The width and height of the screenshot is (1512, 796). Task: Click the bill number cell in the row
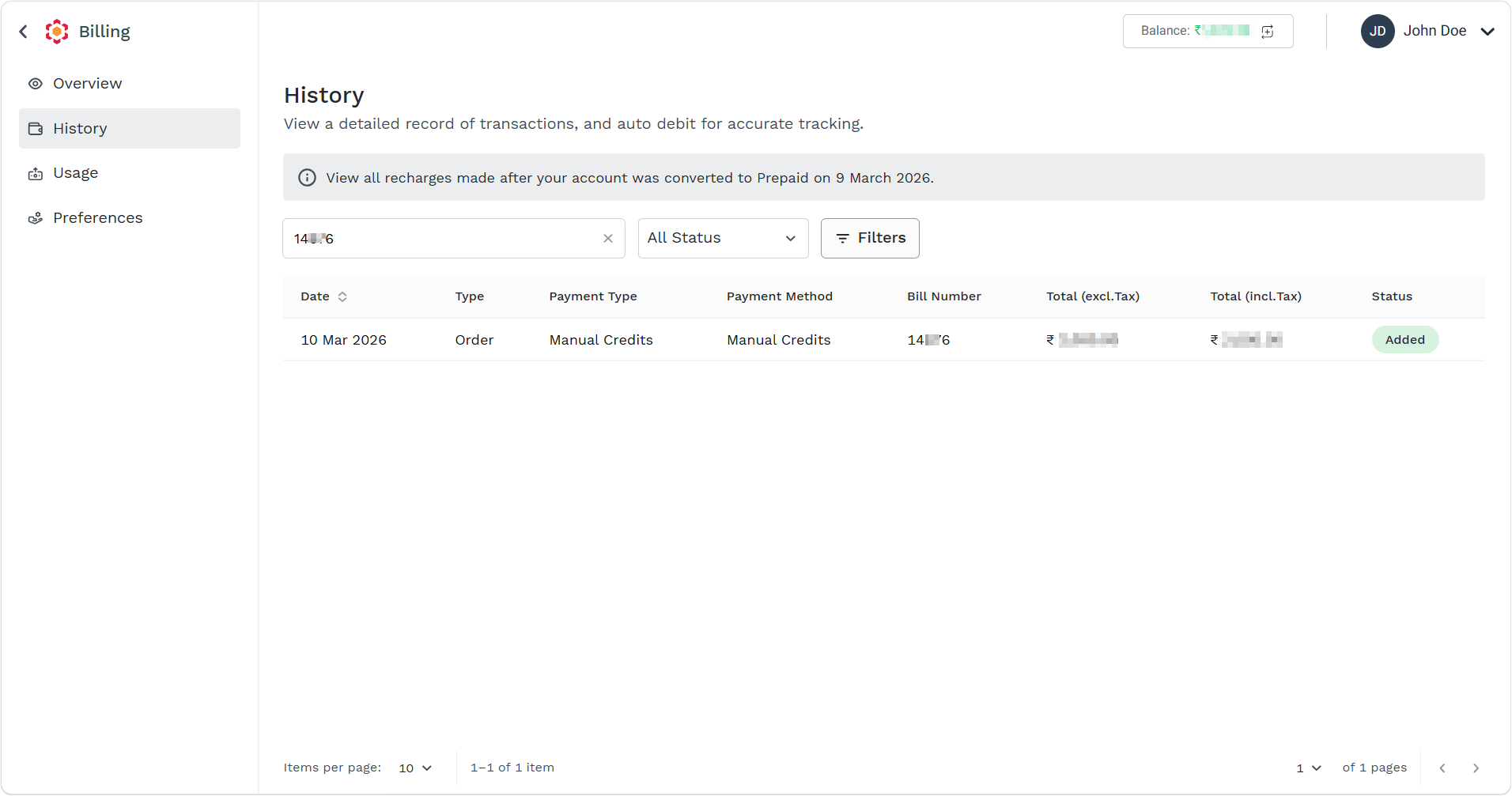[928, 340]
